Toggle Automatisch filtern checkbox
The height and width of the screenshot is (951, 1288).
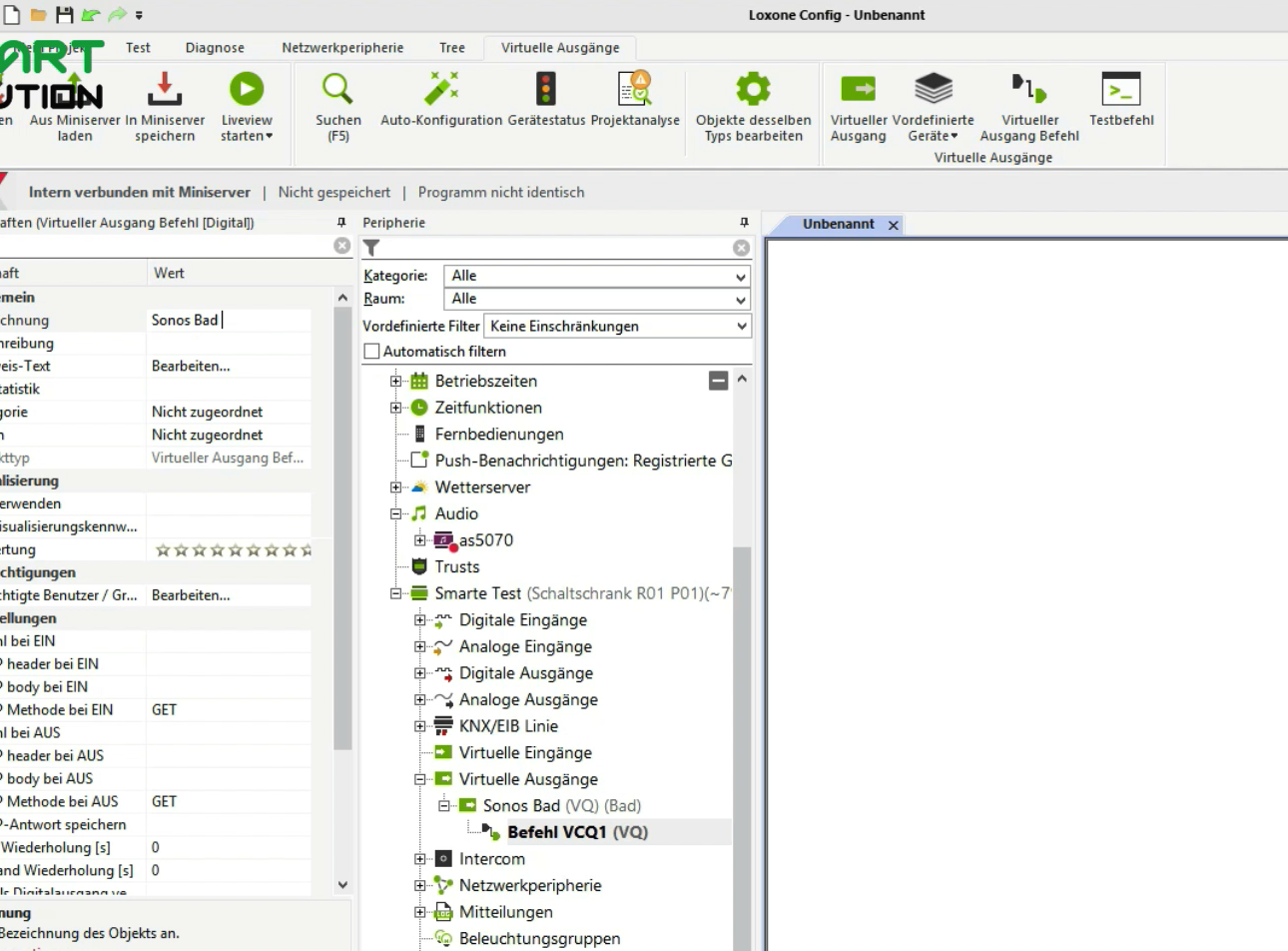372,352
